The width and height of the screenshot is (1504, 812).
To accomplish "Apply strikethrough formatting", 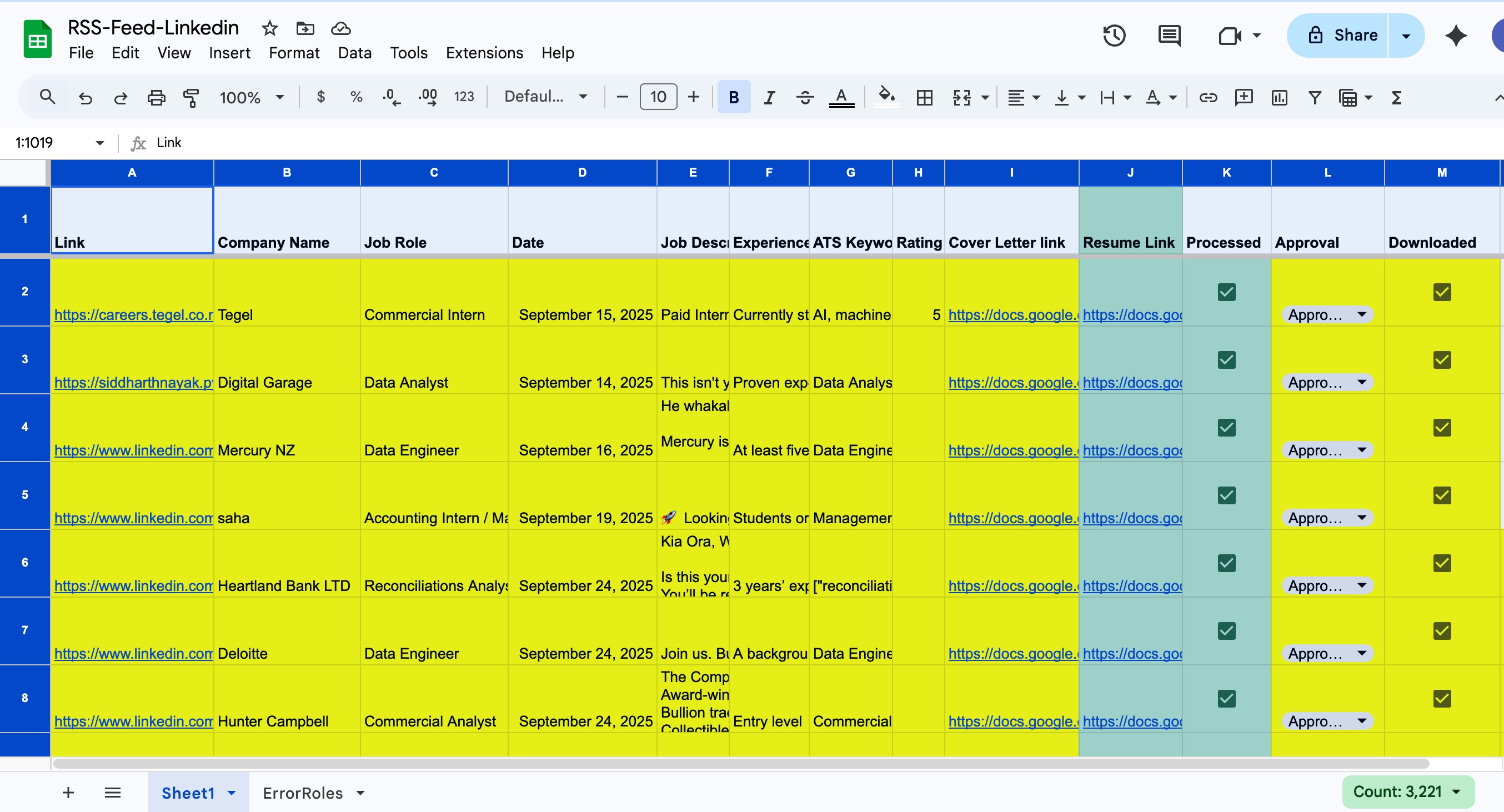I will (x=805, y=98).
